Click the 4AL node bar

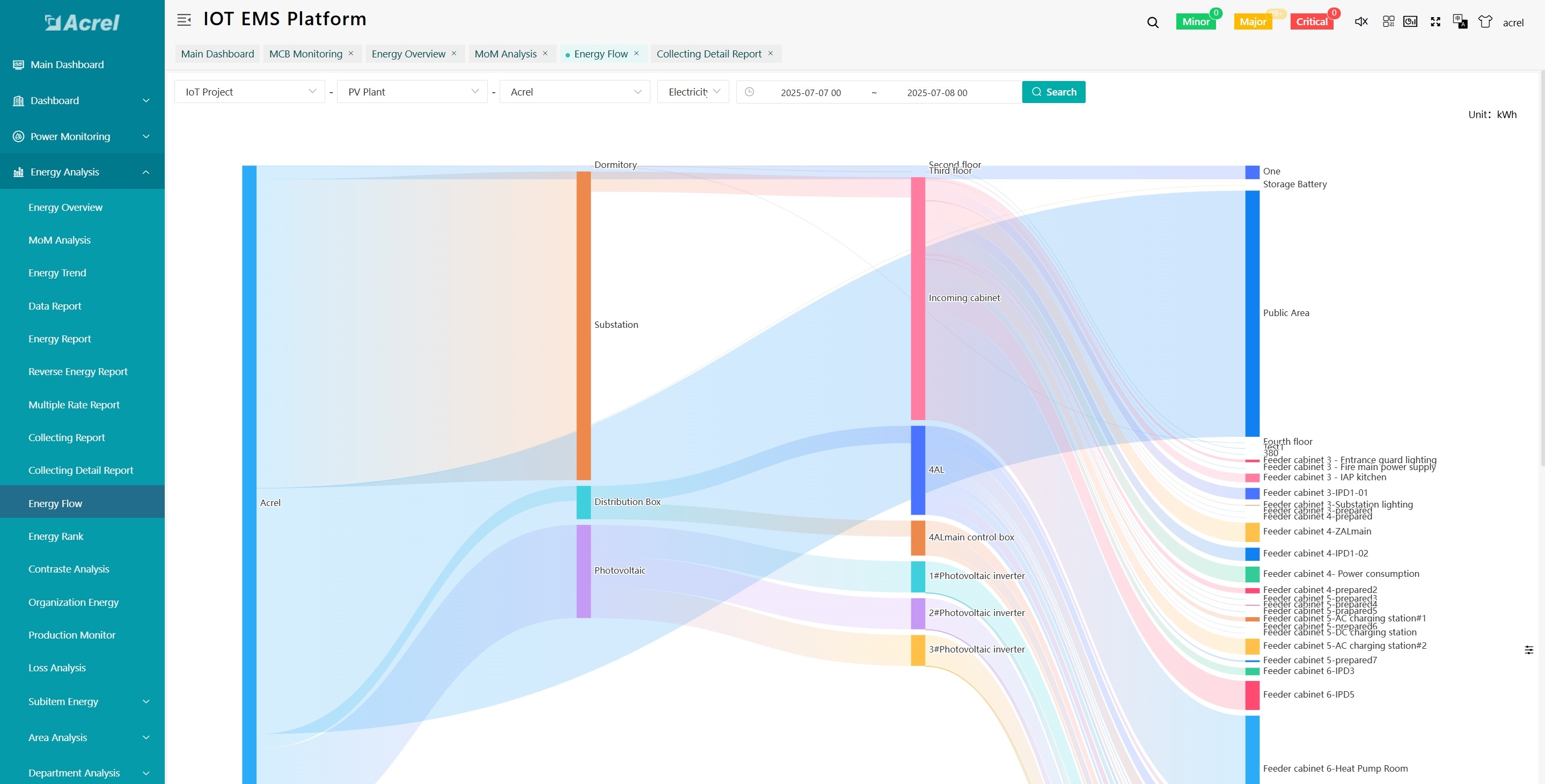pyautogui.click(x=918, y=470)
